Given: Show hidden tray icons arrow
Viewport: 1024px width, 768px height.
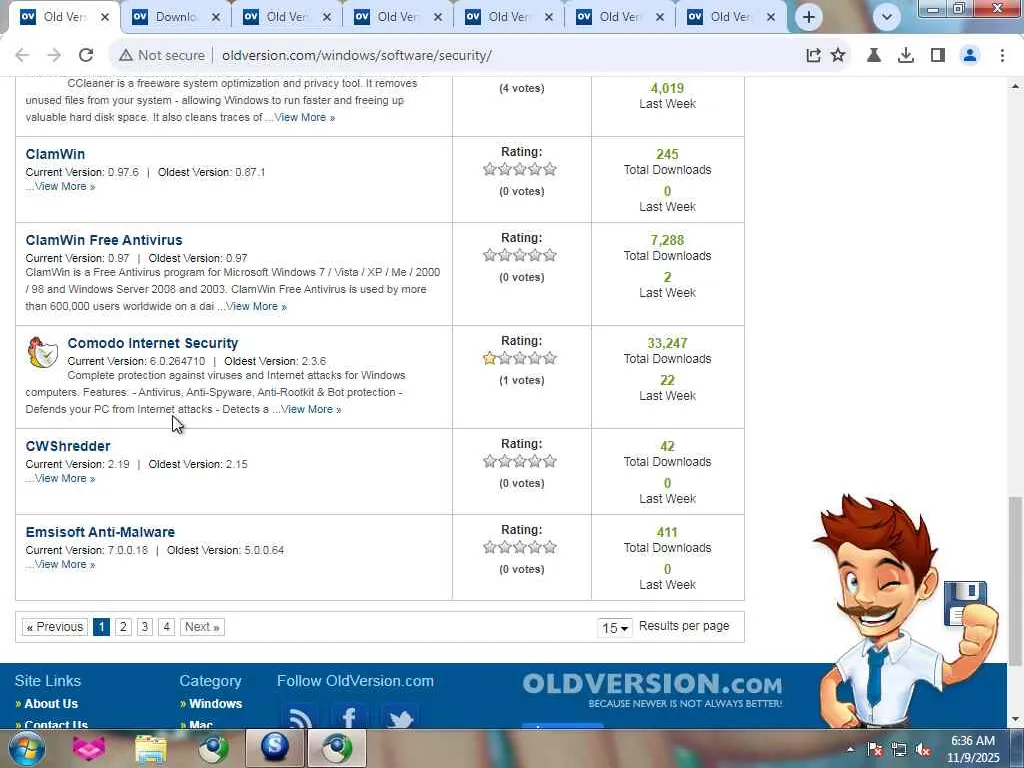Looking at the screenshot, I should tap(850, 750).
